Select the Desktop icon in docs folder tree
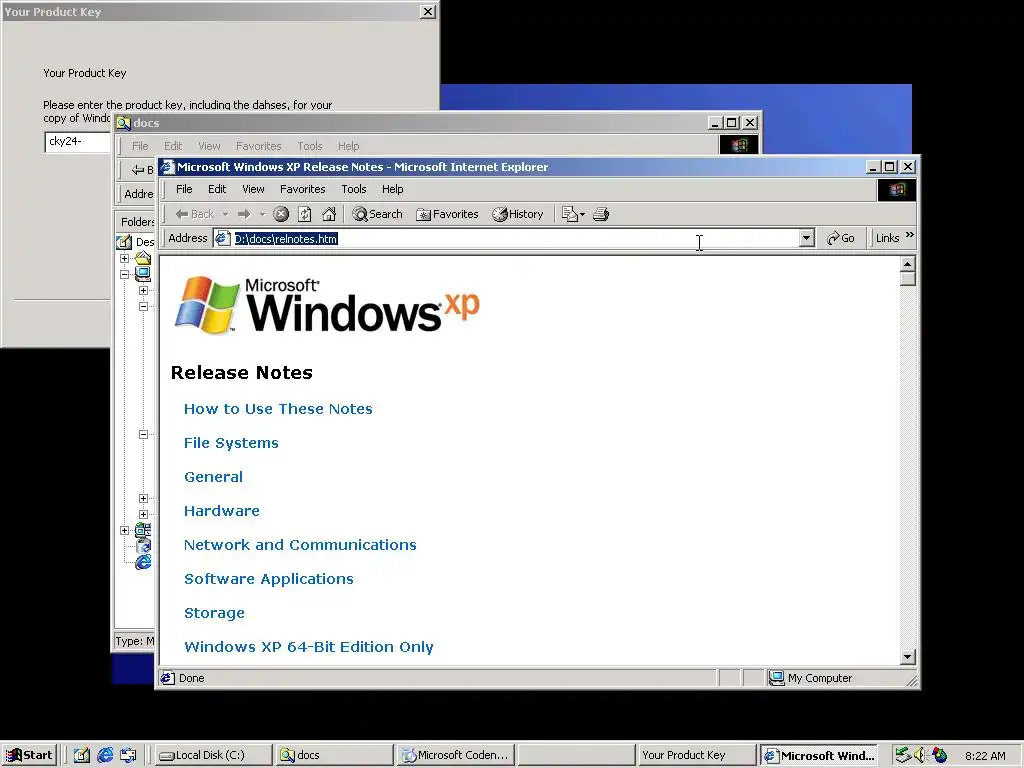This screenshot has width=1024, height=768. click(x=124, y=242)
